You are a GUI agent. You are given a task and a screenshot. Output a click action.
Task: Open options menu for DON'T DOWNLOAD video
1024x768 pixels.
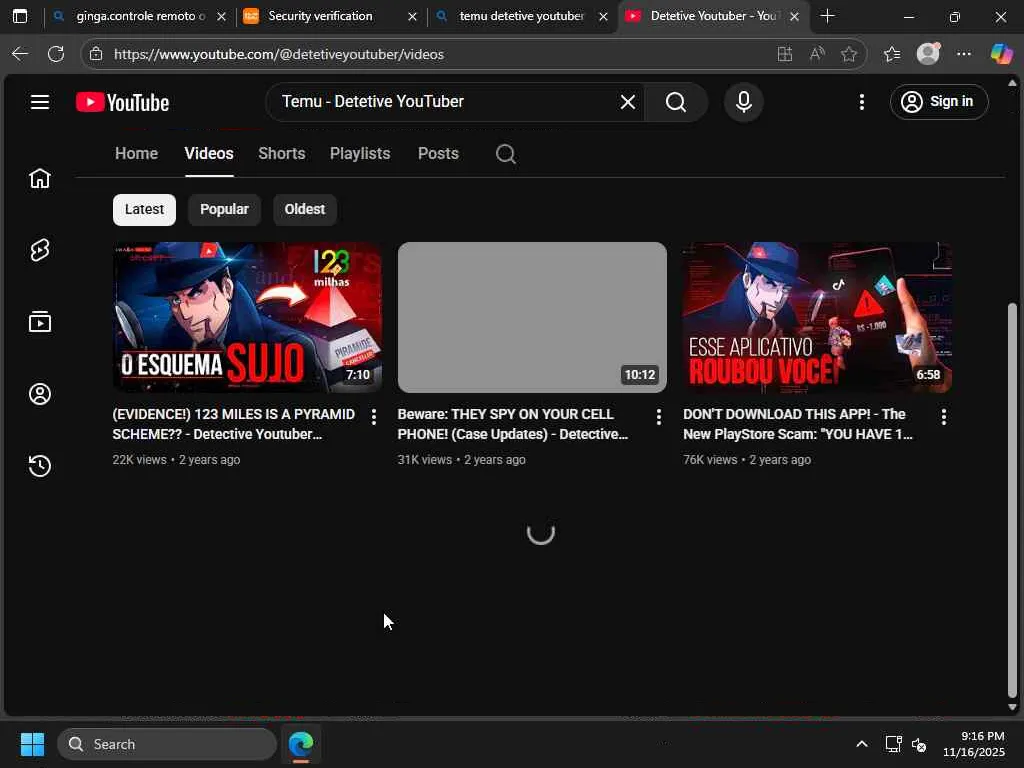point(944,417)
